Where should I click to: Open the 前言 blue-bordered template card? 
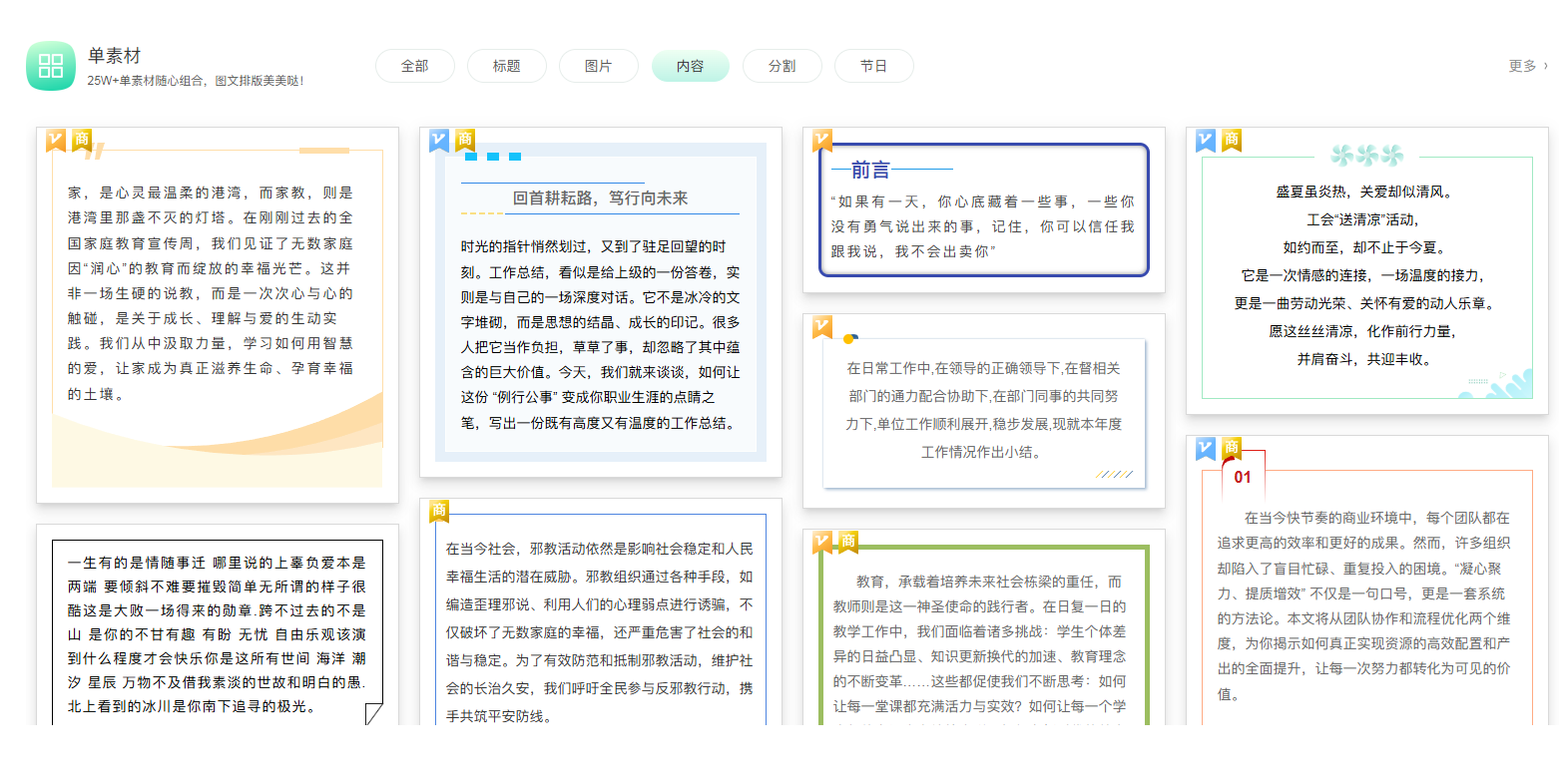(984, 210)
